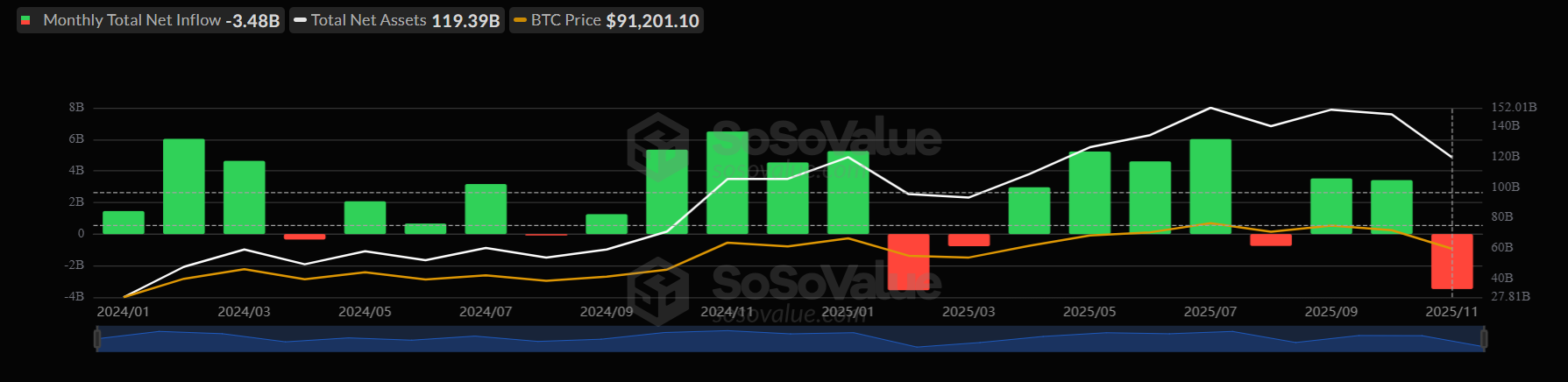Click the green bar at 2025/09
Viewport: 1568px width, 382px height.
tap(1330, 206)
